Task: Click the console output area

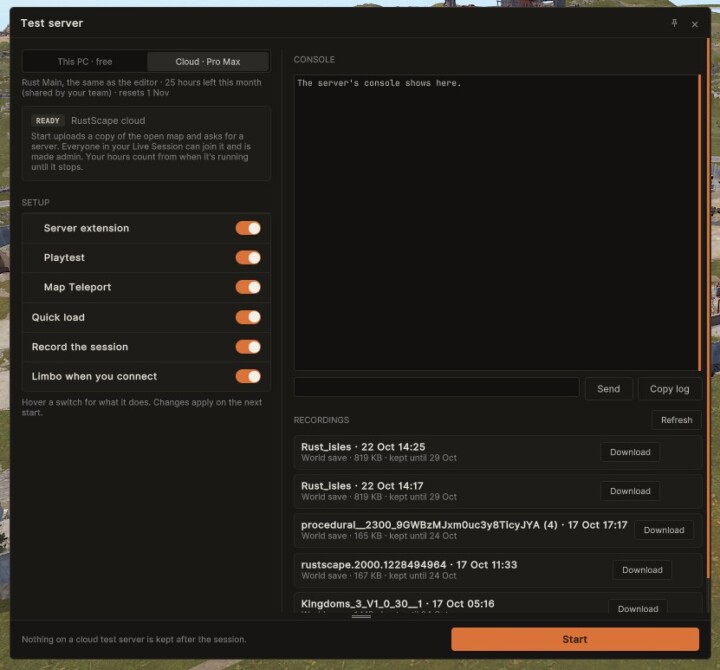Action: (496, 222)
